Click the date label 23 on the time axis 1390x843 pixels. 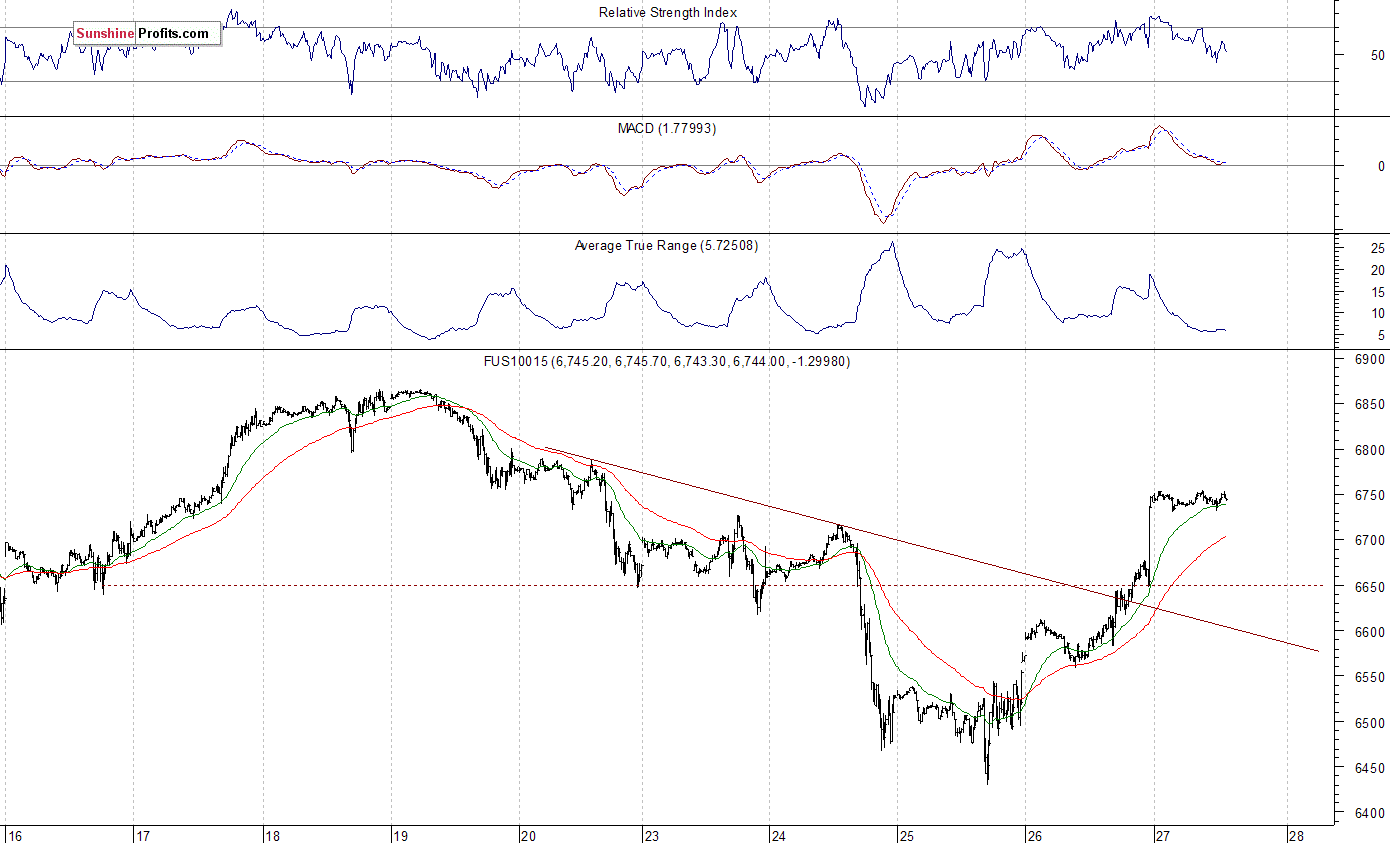[x=652, y=835]
